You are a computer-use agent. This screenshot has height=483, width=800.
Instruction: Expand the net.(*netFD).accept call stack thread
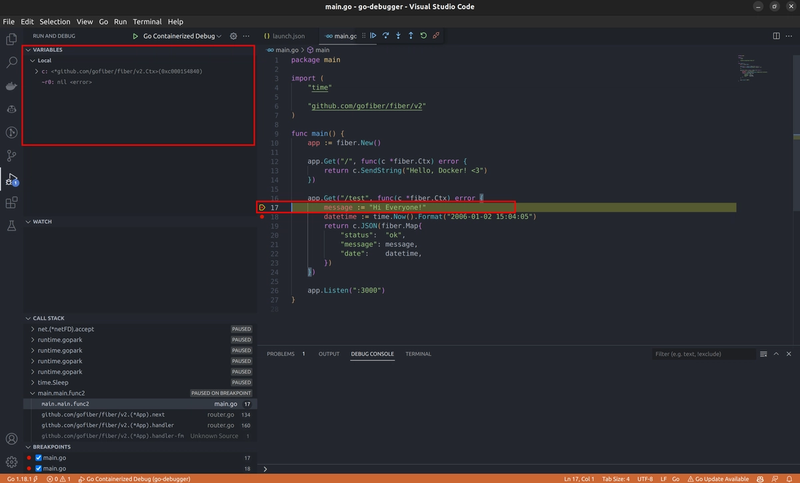click(x=34, y=329)
